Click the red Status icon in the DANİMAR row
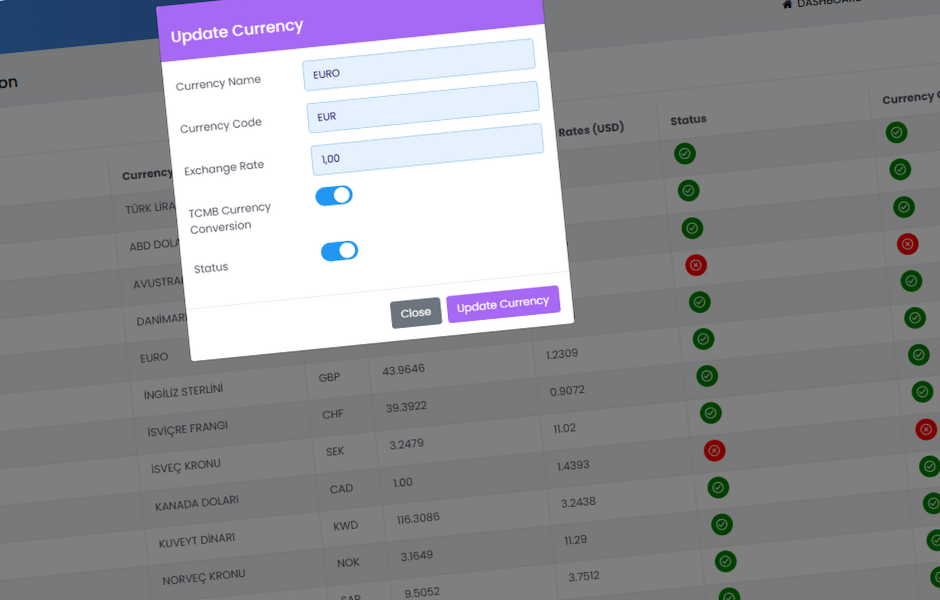The height and width of the screenshot is (600, 940). pyautogui.click(x=696, y=265)
